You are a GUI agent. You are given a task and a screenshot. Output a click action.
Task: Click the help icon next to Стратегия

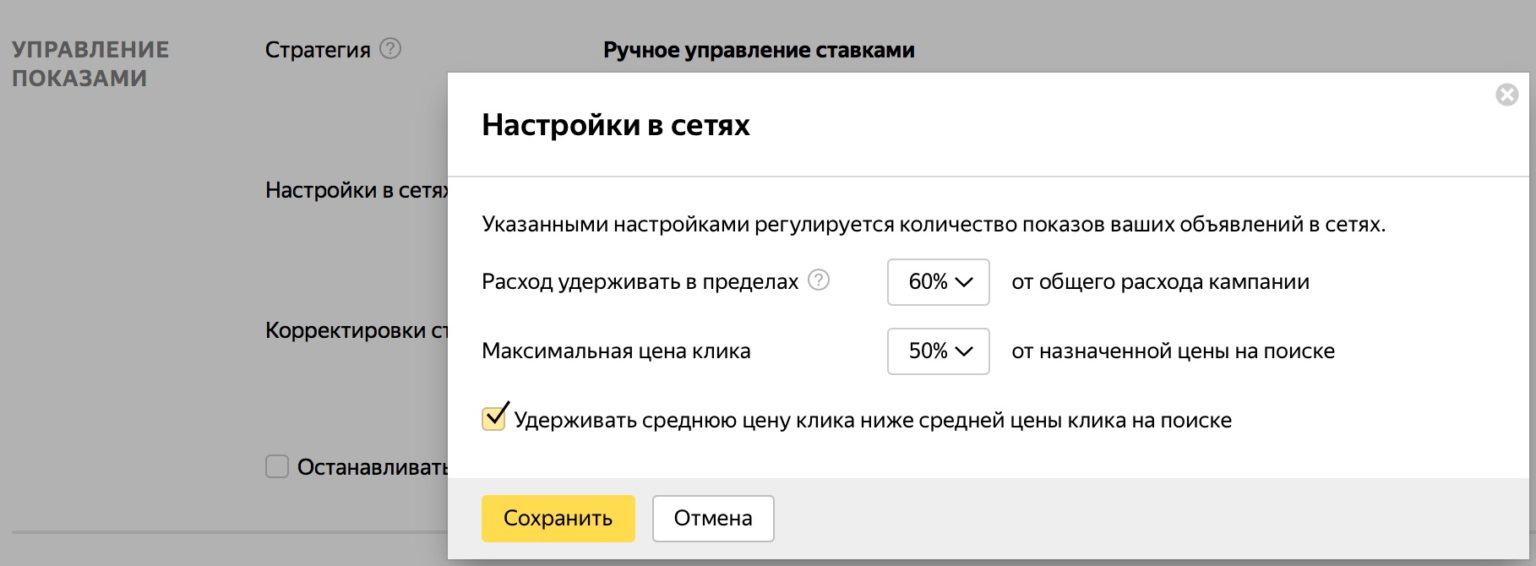coord(391,49)
